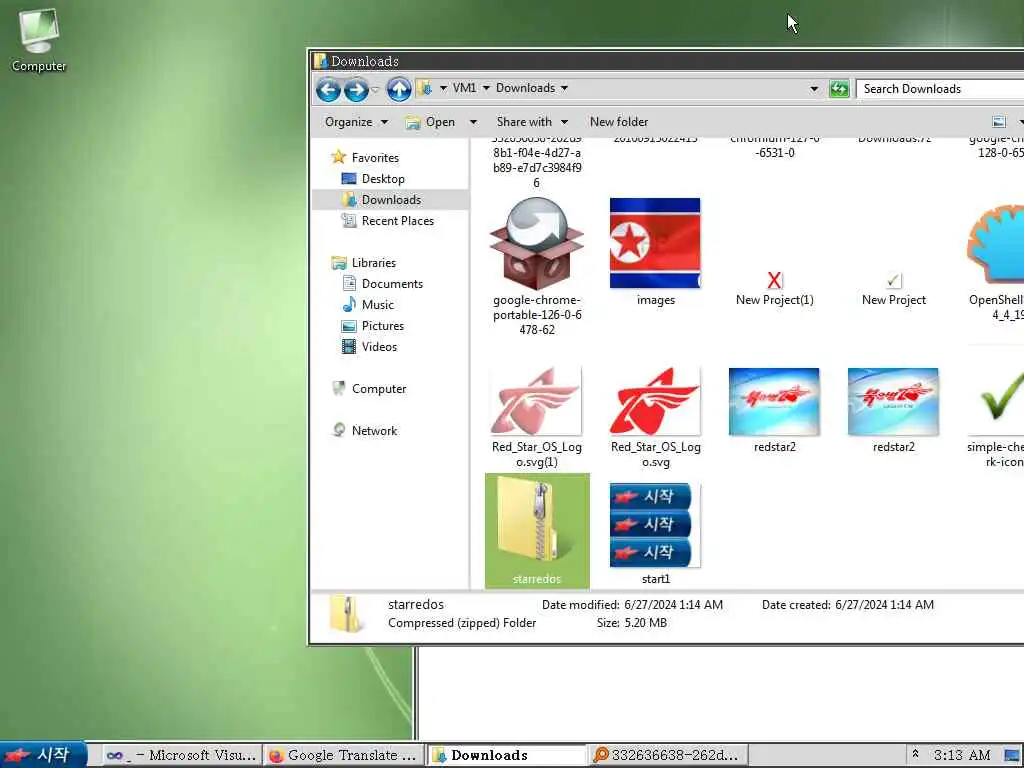Click the Search Downloads field
Screen dimensions: 1024x768
[x=940, y=89]
